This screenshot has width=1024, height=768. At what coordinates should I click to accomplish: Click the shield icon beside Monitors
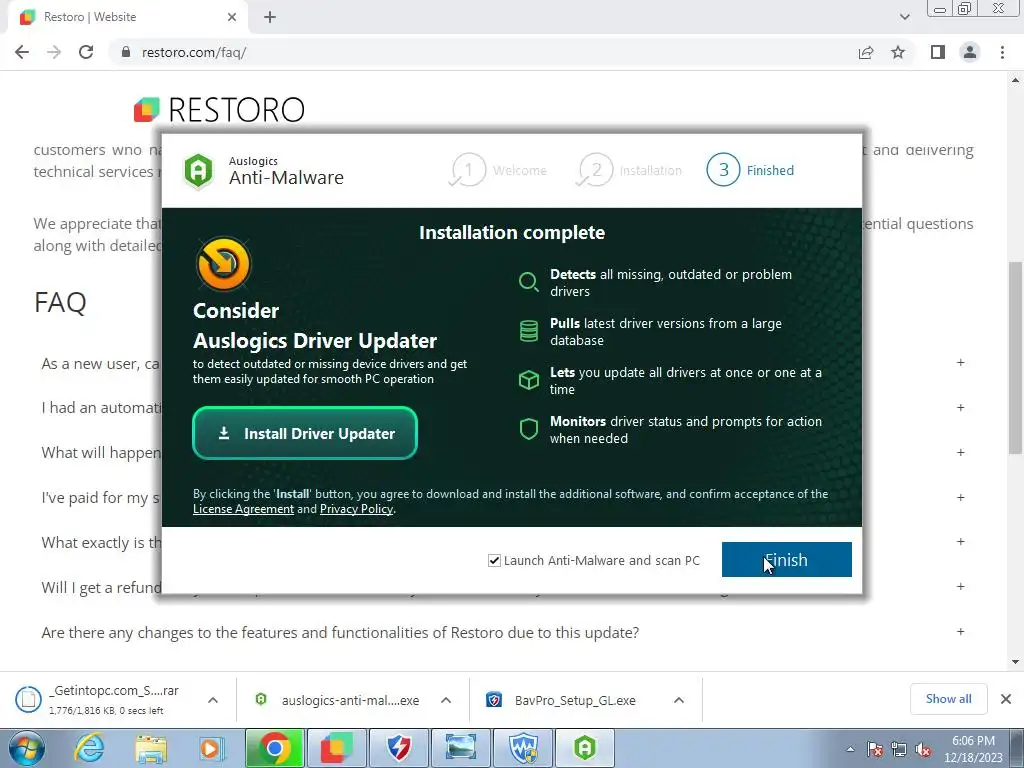[x=528, y=429]
